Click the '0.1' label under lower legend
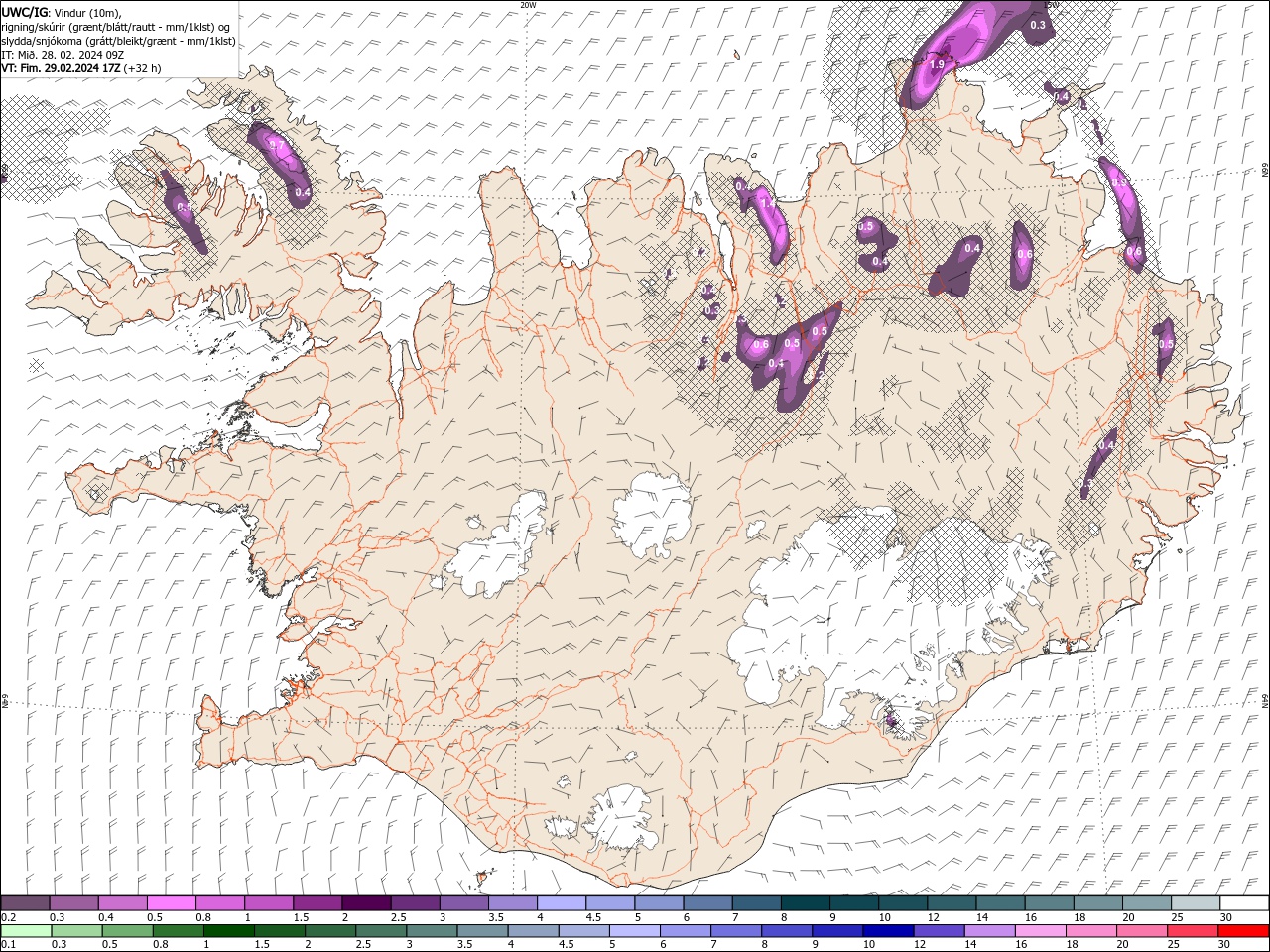 coord(8,945)
